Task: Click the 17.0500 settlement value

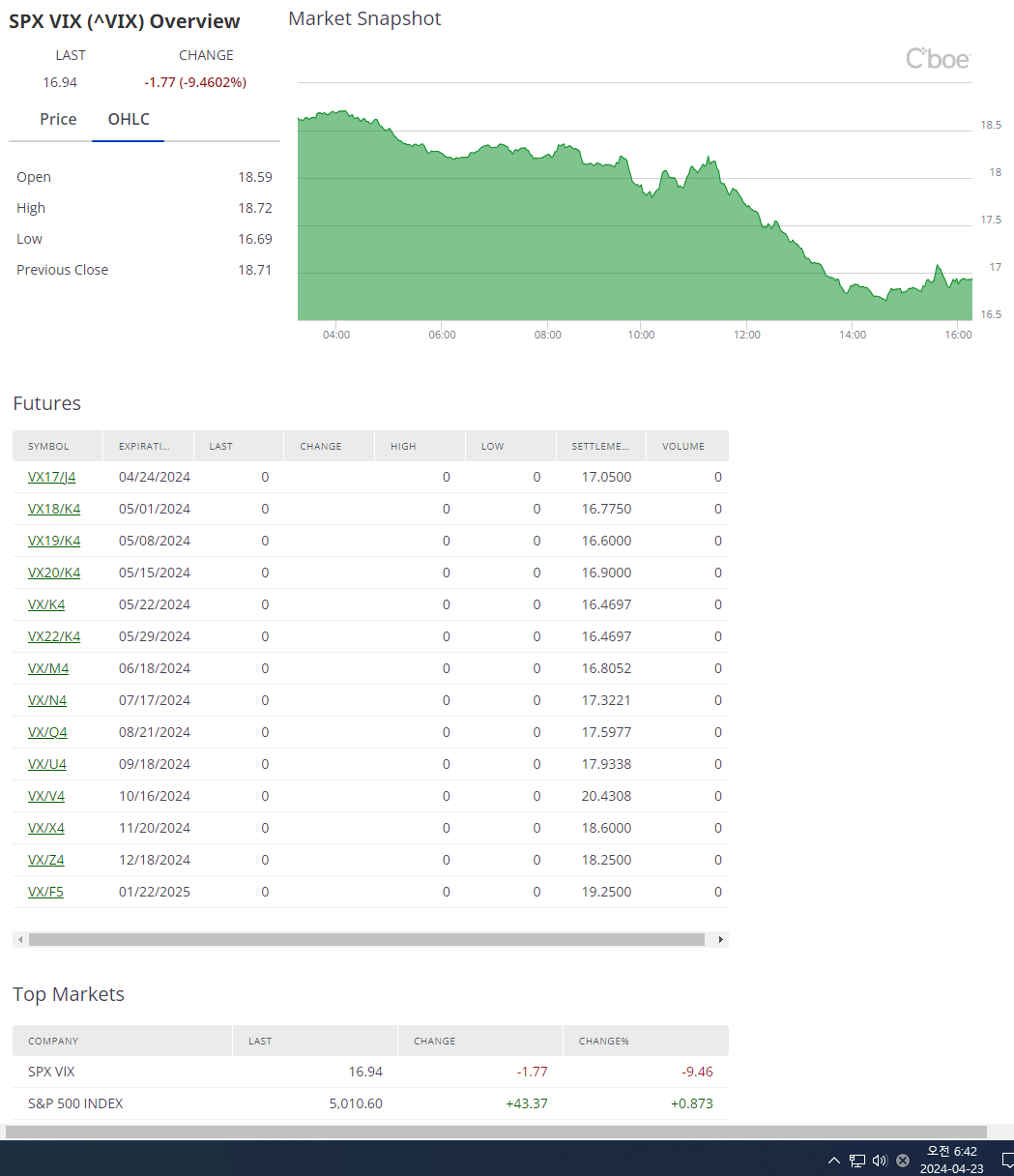Action: click(607, 477)
